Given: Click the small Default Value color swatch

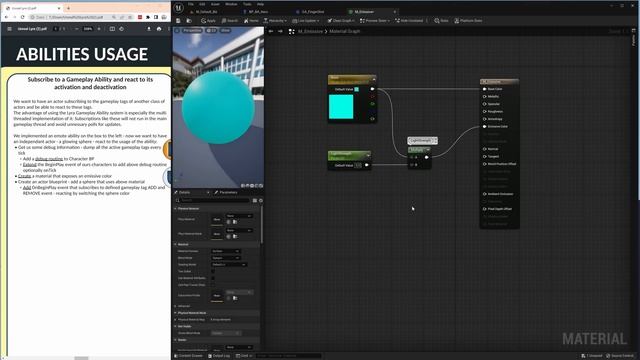Looking at the screenshot, I should click(357, 89).
